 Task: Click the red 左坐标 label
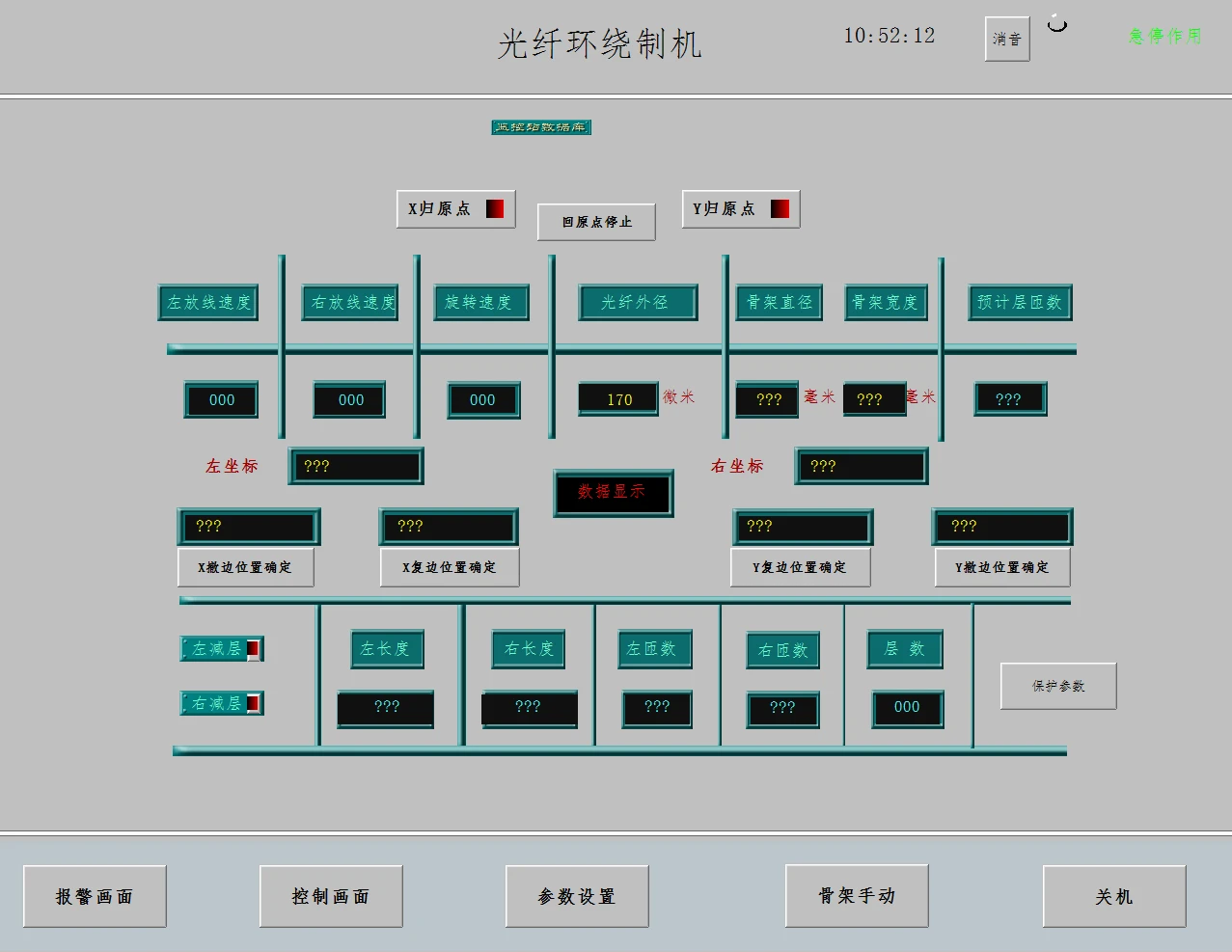[x=232, y=467]
